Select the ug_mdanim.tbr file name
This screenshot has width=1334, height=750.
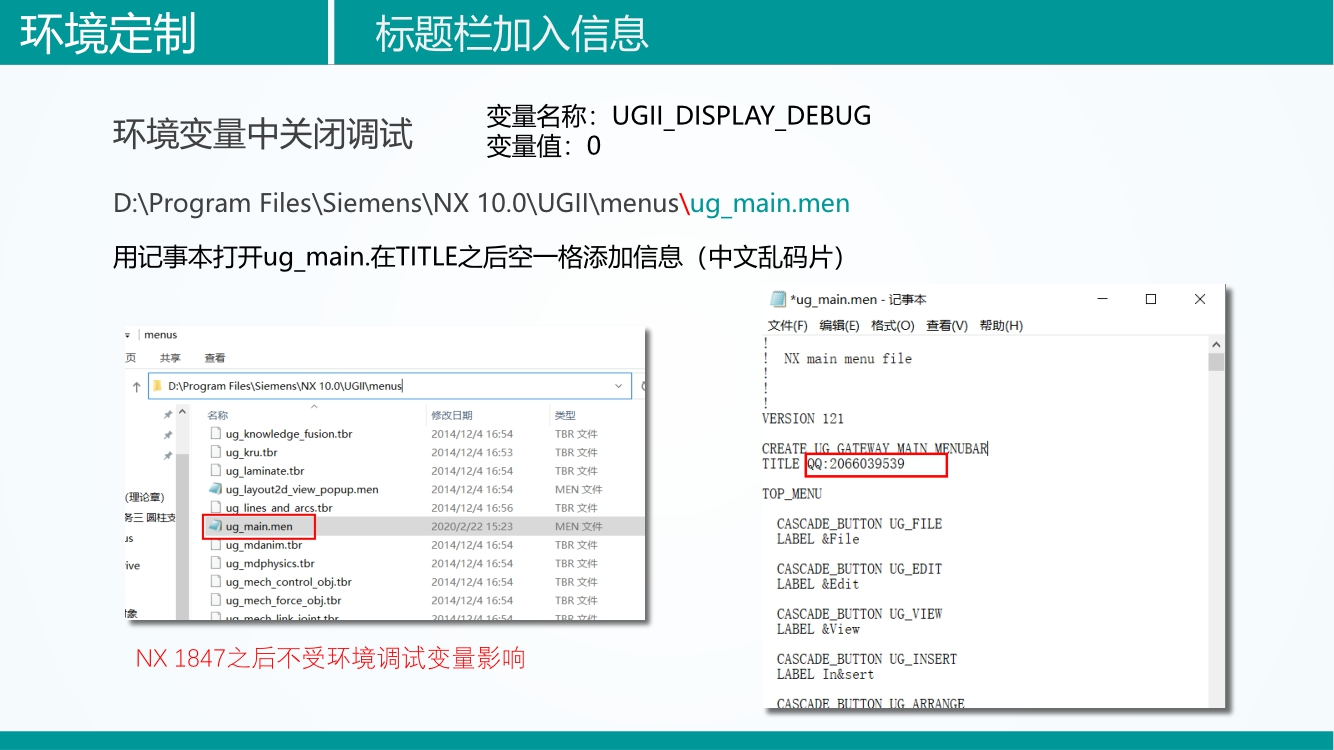pos(264,545)
